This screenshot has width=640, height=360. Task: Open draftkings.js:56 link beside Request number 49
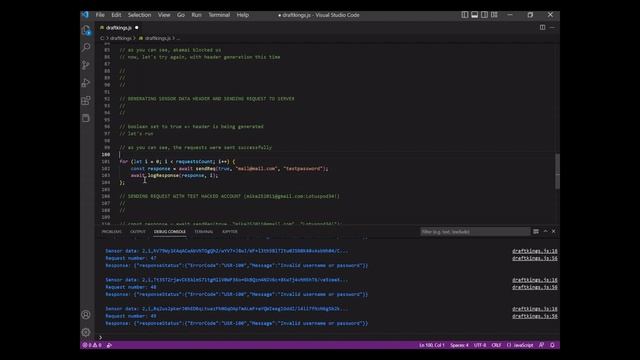(535, 316)
